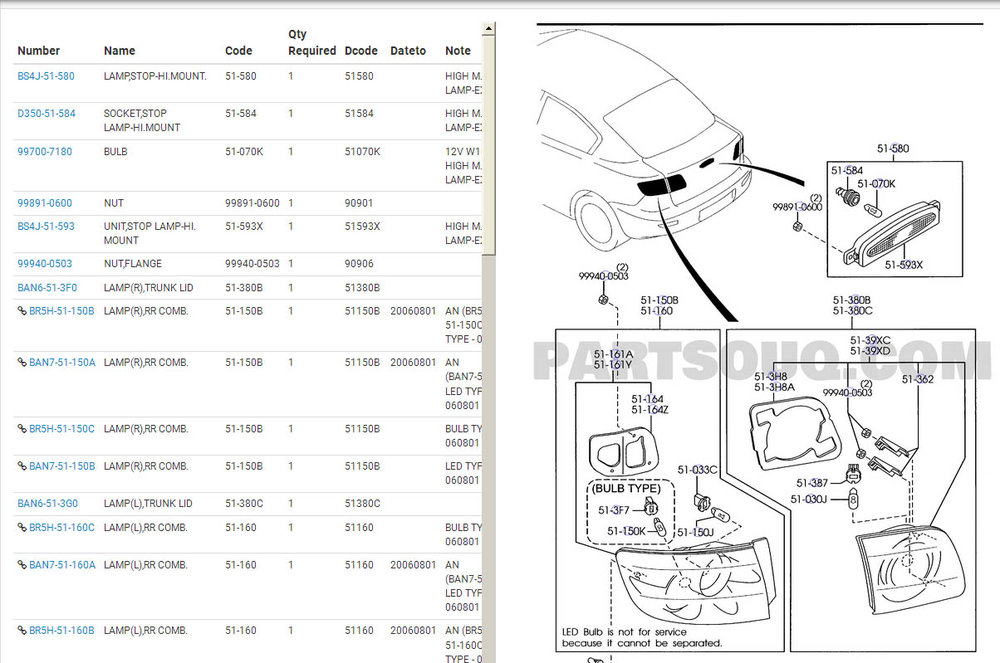Select the 51-150K callout in the diagram

click(x=626, y=531)
